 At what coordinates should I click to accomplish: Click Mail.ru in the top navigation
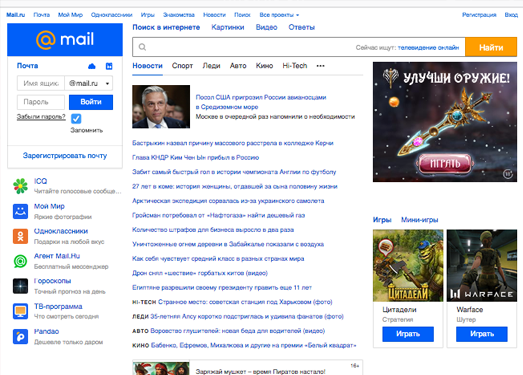(16, 15)
